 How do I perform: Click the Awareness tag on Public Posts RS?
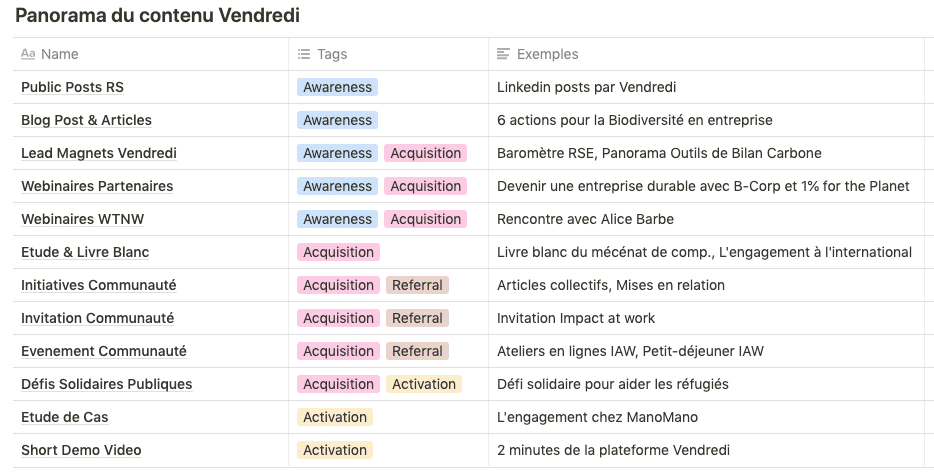coord(337,87)
